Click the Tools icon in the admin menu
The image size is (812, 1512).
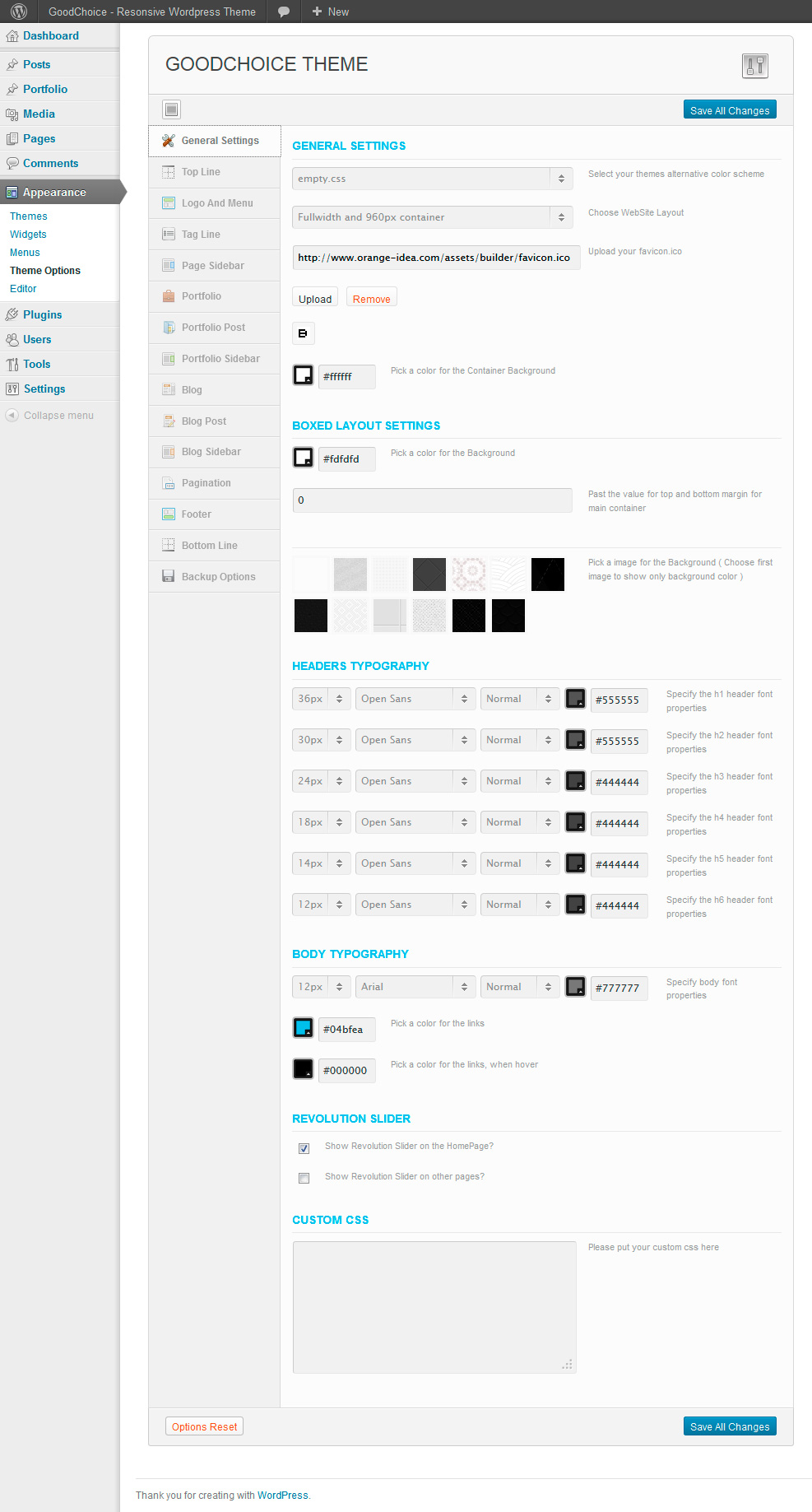(x=12, y=365)
